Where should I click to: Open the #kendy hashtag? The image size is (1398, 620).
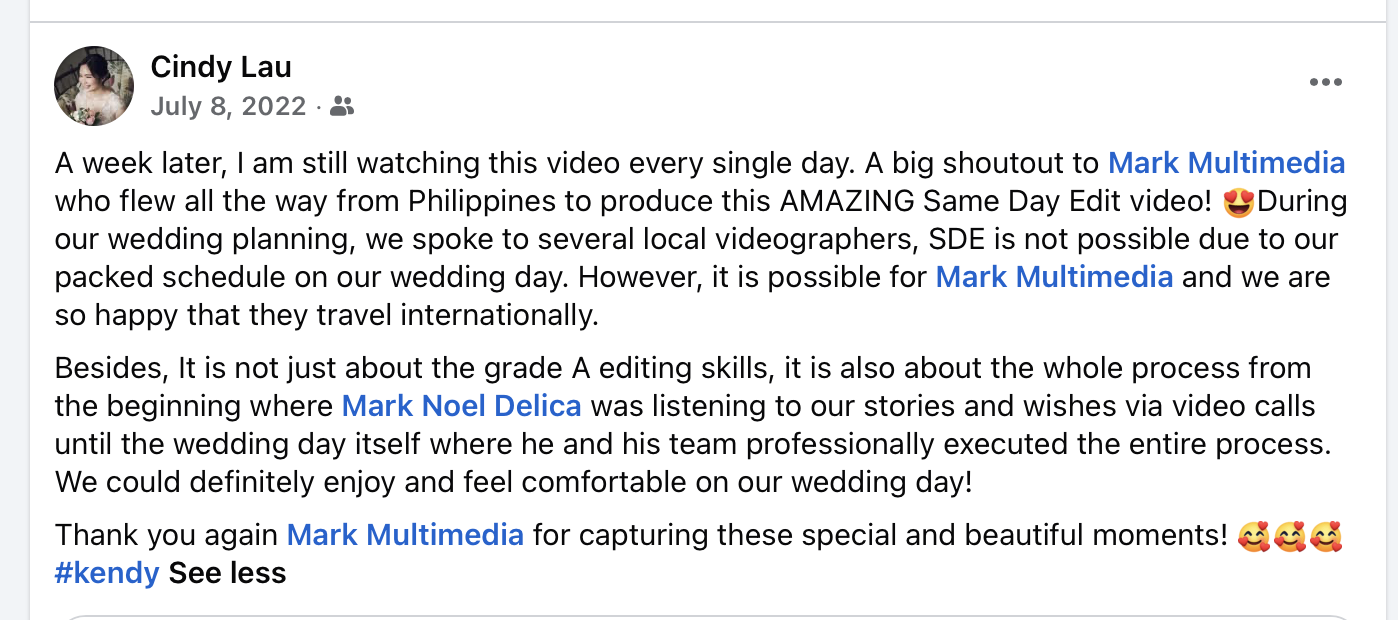[107, 573]
